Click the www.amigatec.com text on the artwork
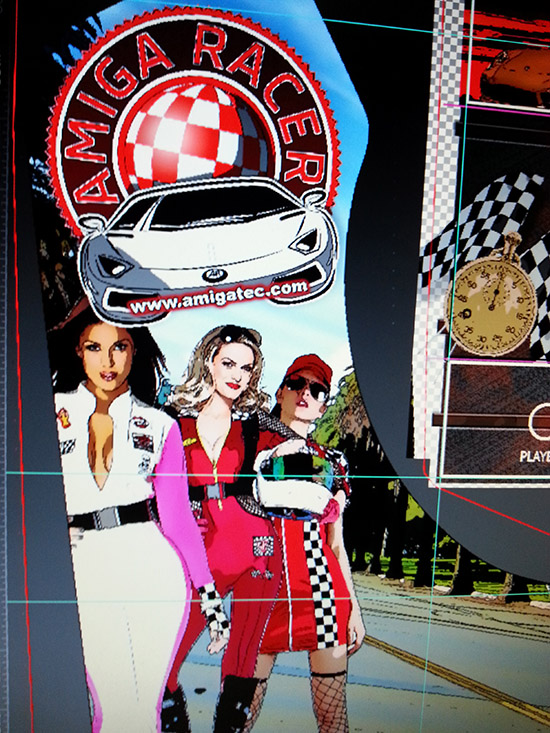This screenshot has width=550, height=733. coord(219,298)
